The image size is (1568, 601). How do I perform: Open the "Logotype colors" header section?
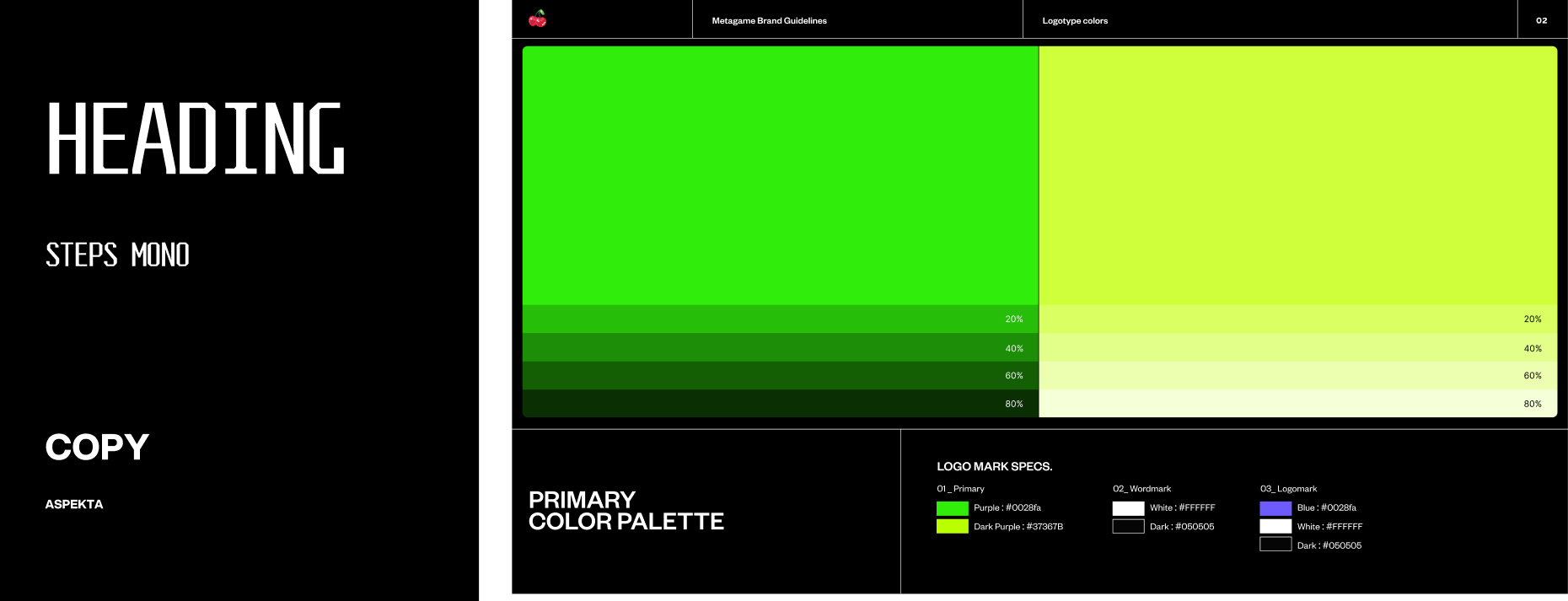pos(1075,21)
